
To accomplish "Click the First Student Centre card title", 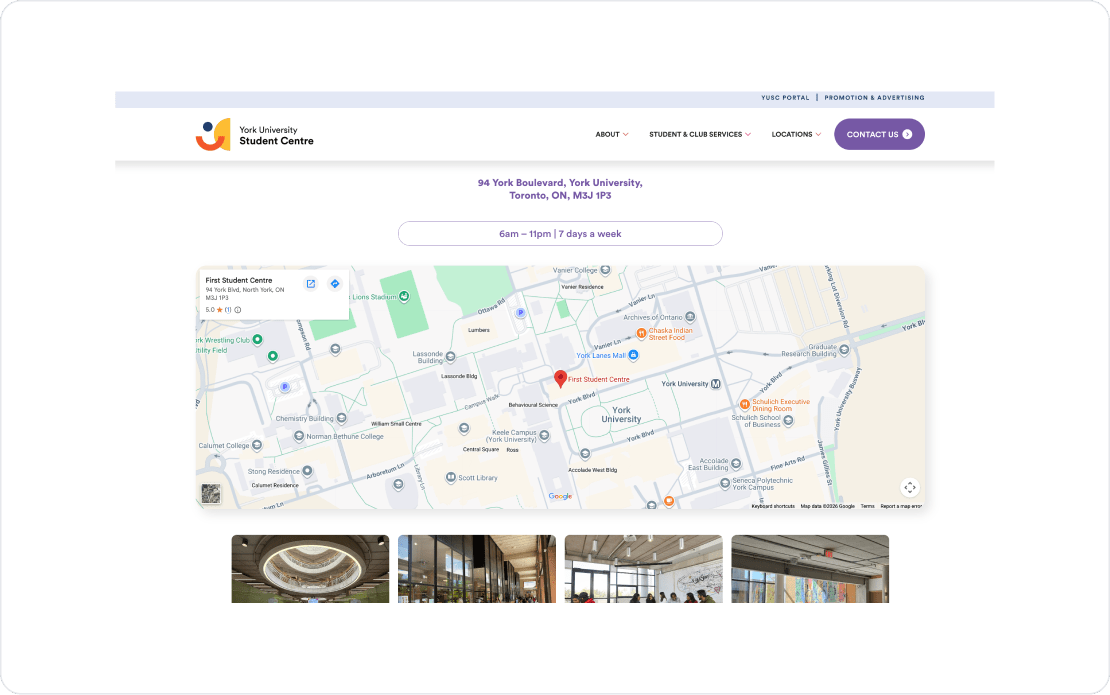I will [239, 280].
